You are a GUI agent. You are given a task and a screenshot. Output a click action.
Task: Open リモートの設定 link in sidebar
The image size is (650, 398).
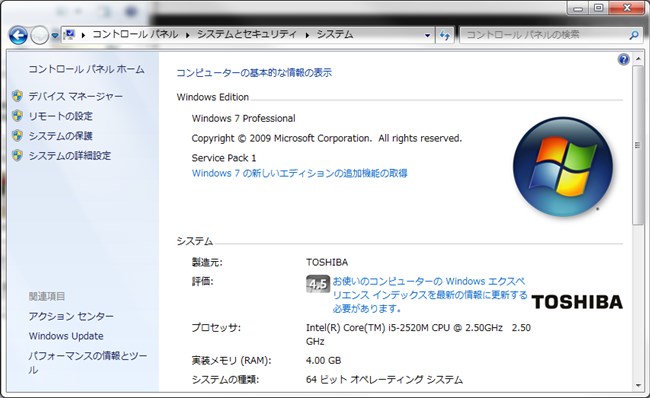[x=61, y=116]
